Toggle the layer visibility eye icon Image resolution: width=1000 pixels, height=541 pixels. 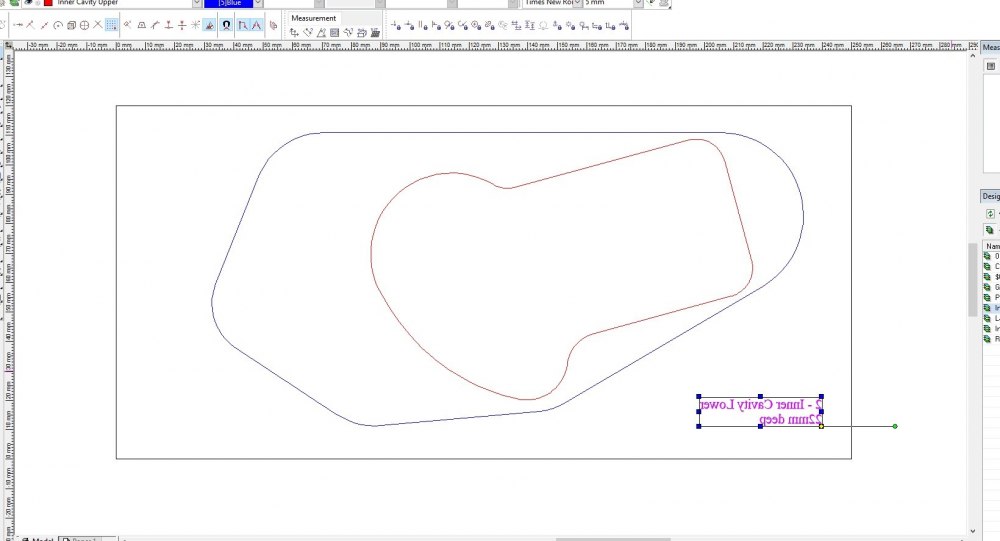pos(28,3)
